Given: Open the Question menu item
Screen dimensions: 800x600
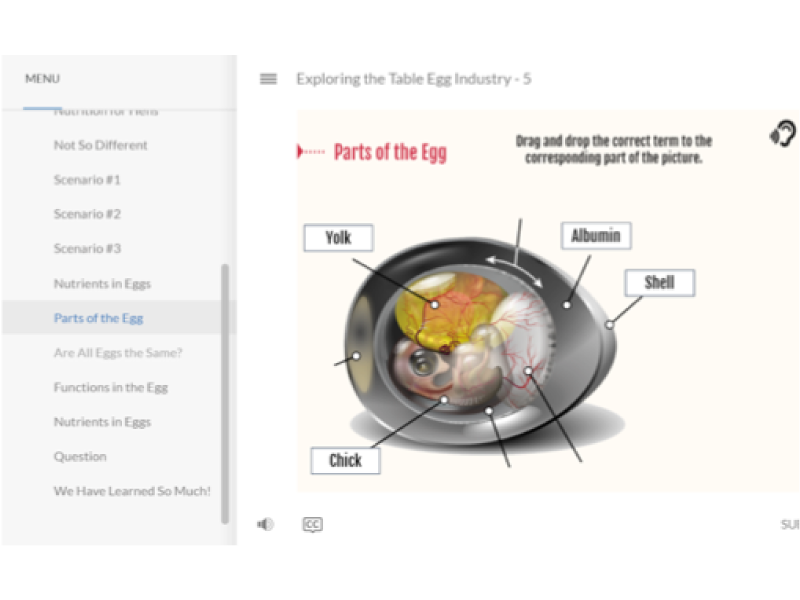Looking at the screenshot, I should tap(80, 456).
